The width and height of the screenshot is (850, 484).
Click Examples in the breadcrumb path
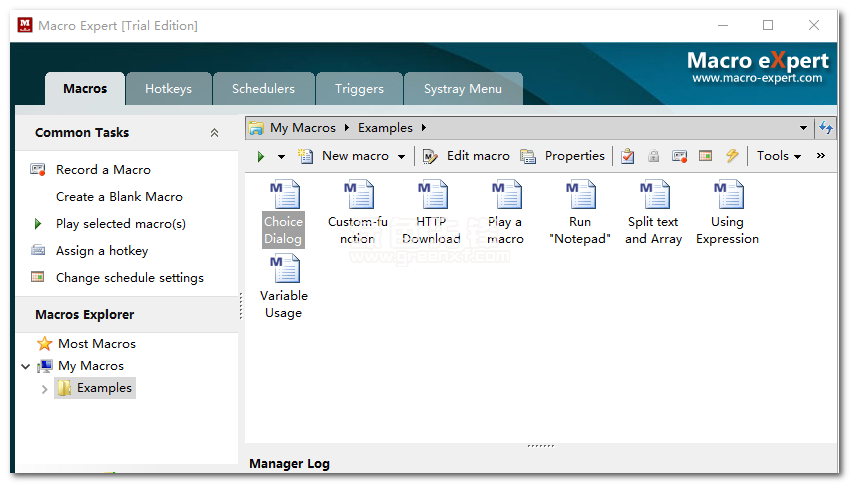pos(385,128)
